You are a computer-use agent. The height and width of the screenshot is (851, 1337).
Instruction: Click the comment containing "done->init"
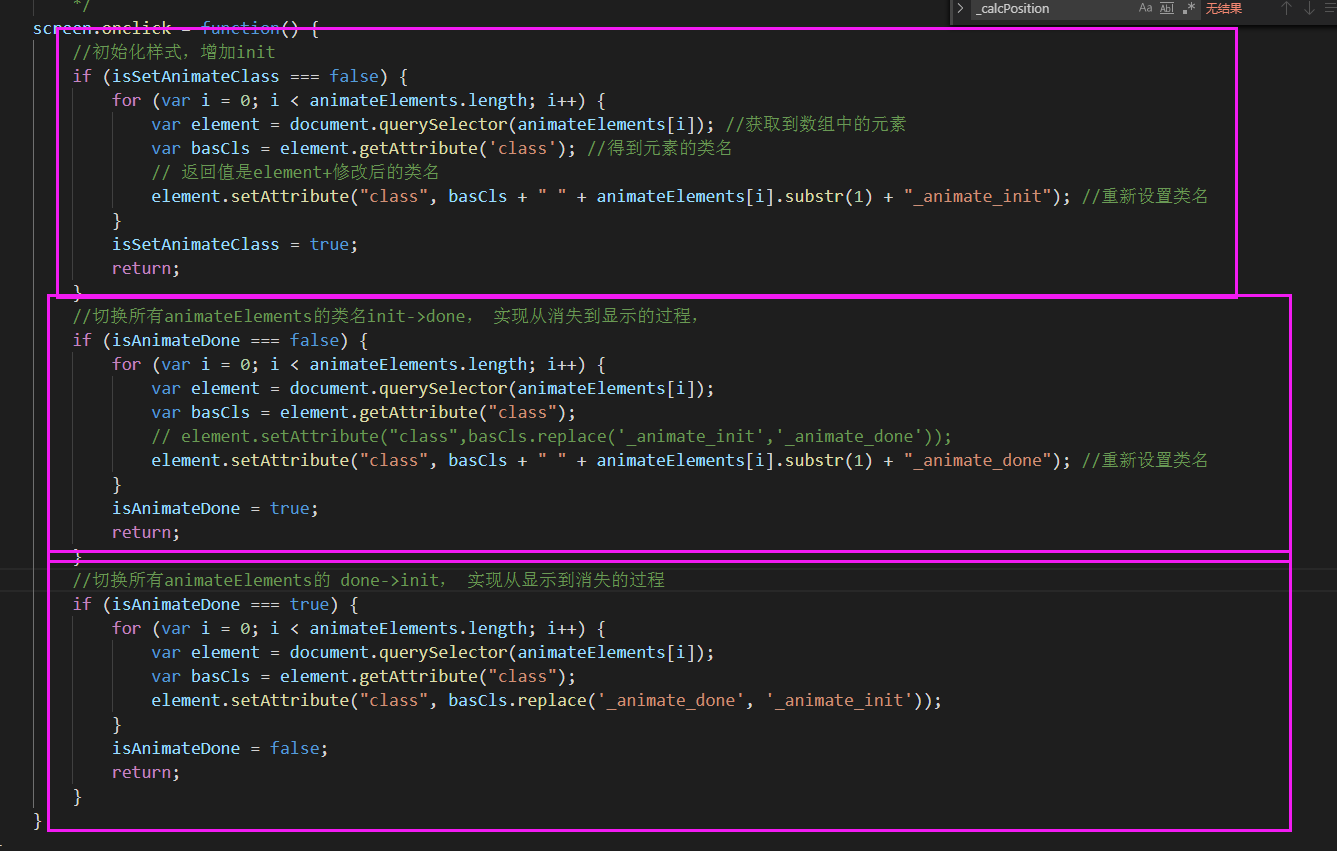tap(369, 580)
